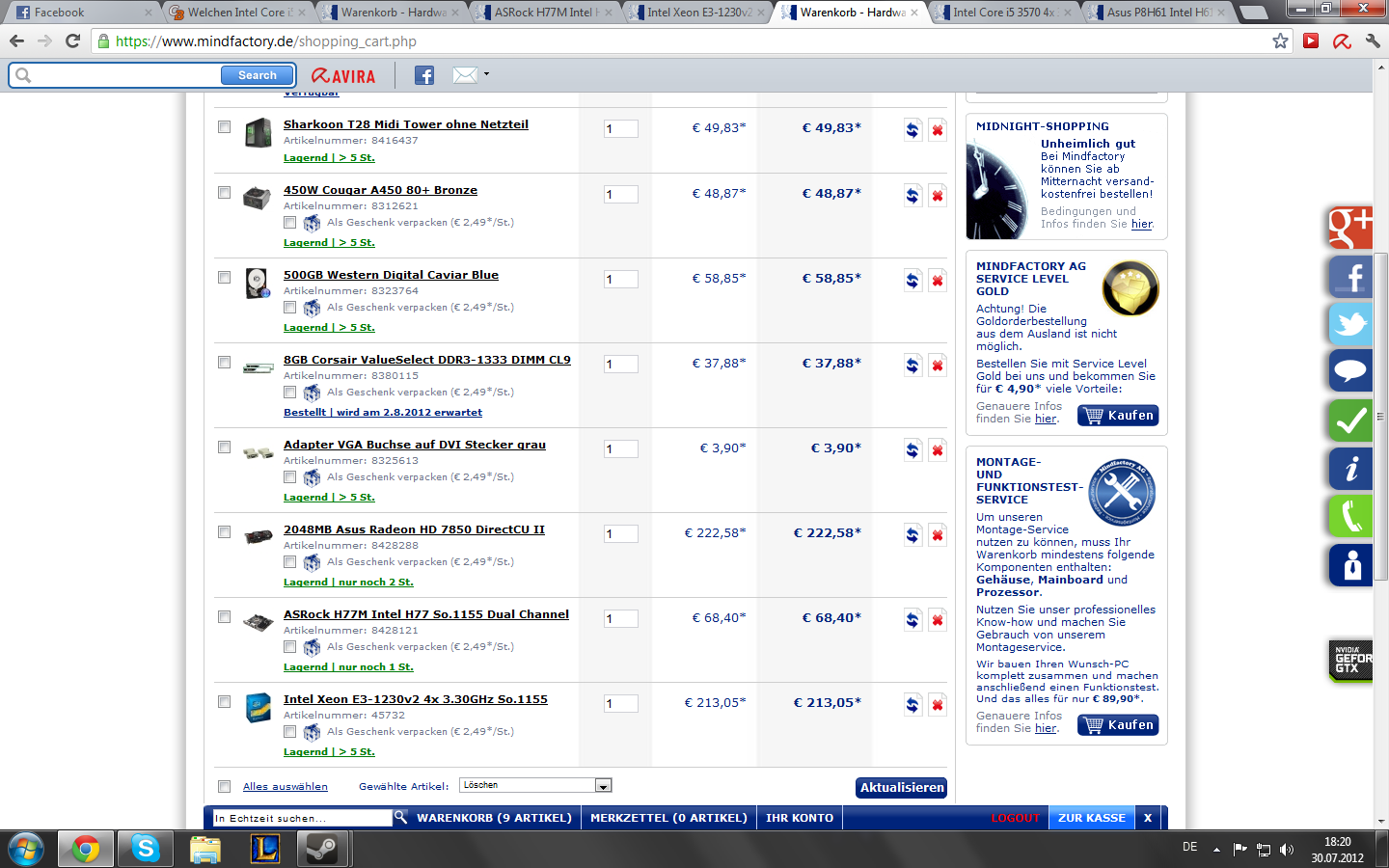Reload the current page
The image size is (1389, 868).
(x=72, y=41)
